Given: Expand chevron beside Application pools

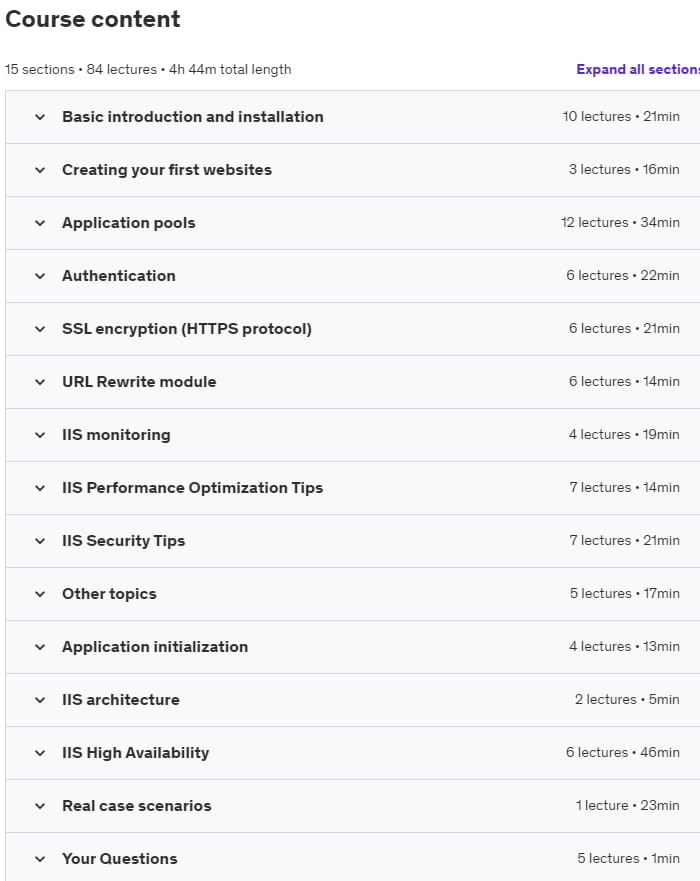Looking at the screenshot, I should click(40, 223).
